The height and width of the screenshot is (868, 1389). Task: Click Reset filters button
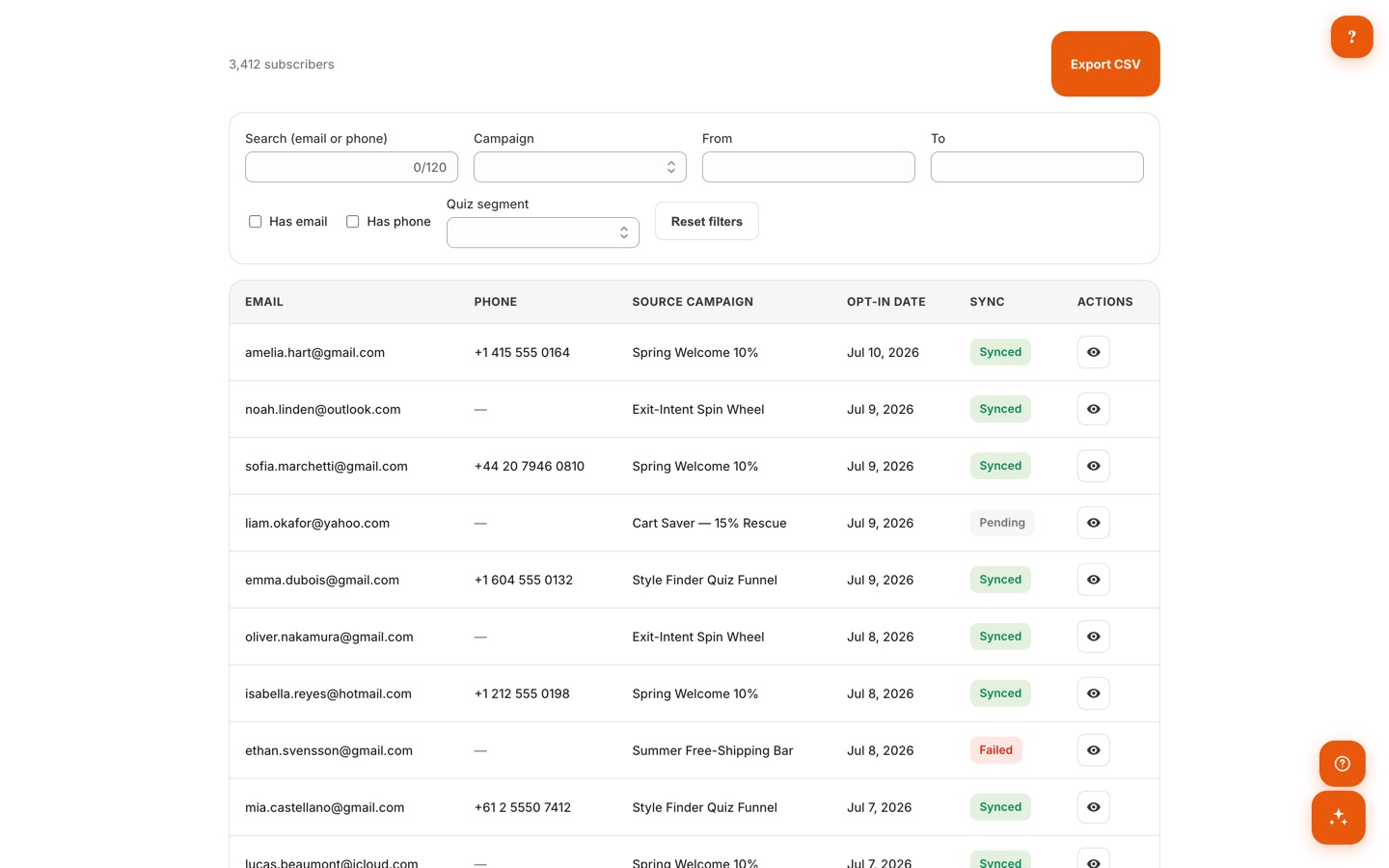(706, 221)
